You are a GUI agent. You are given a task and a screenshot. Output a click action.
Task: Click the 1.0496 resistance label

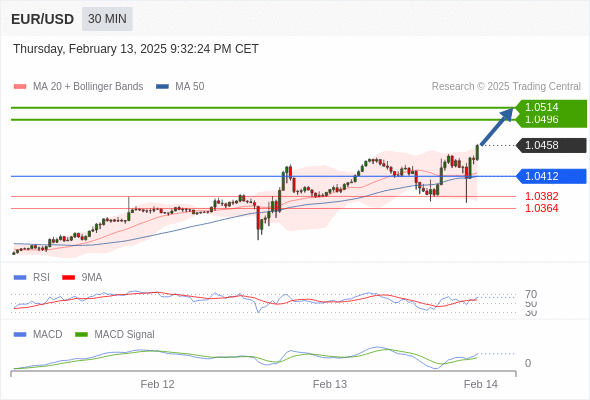click(542, 120)
